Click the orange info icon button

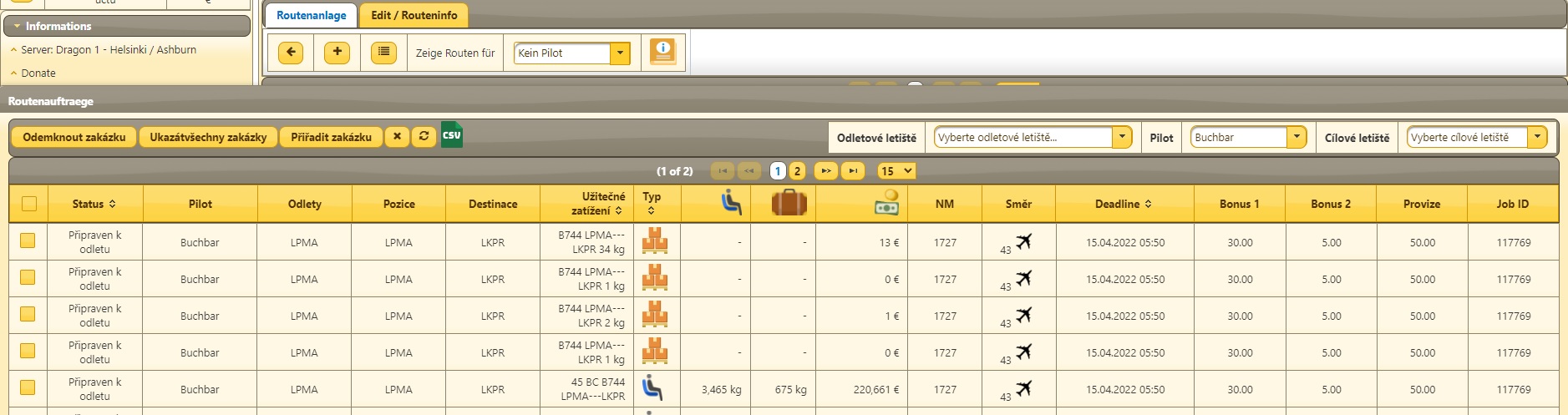click(x=662, y=52)
